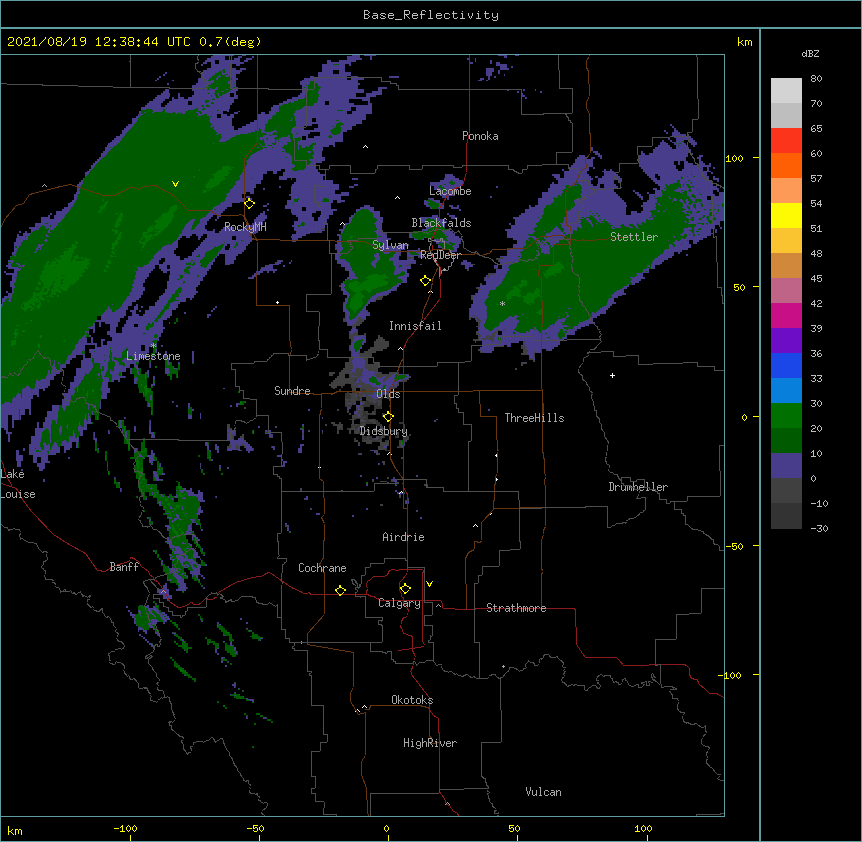Click the Airdrie label

pos(404,537)
